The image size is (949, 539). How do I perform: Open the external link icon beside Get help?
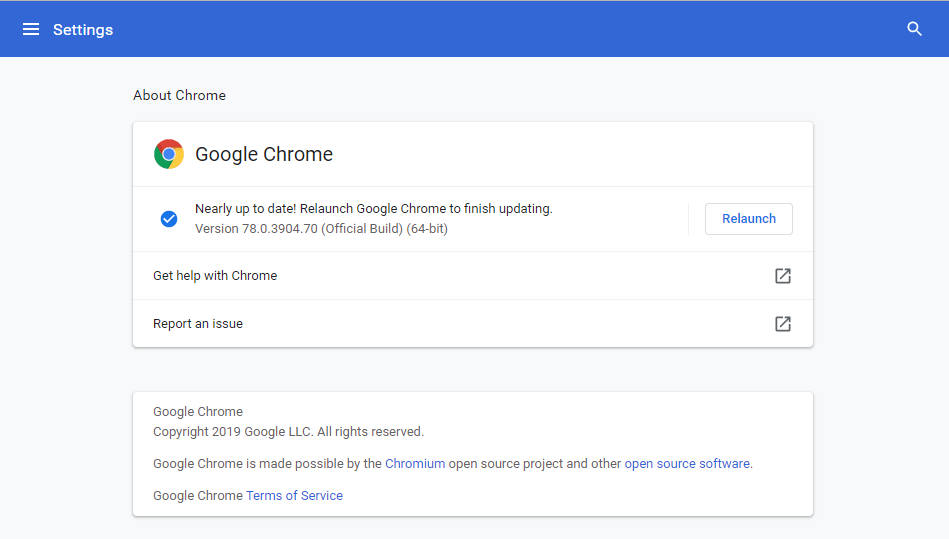coord(783,276)
